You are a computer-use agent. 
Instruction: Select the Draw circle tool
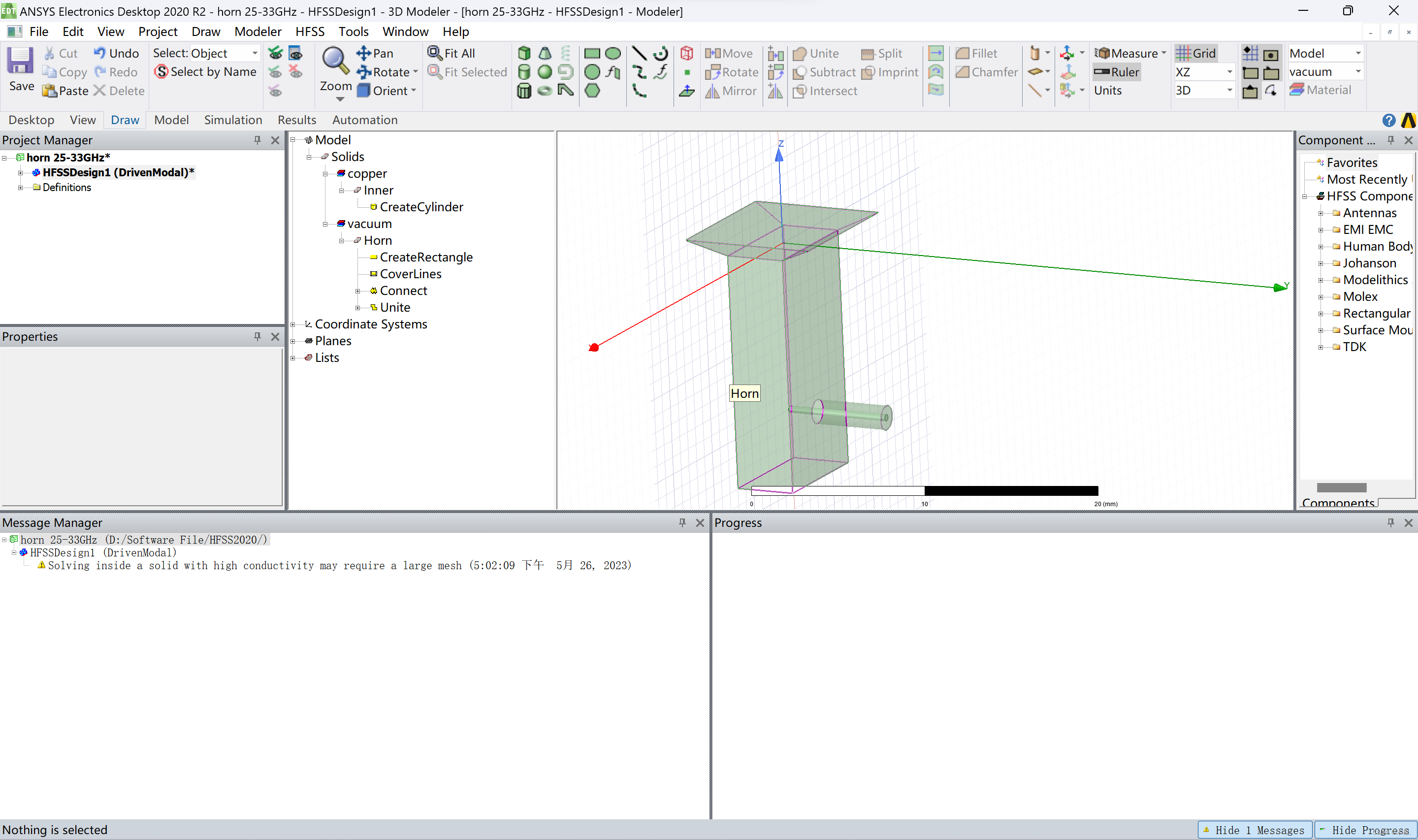tap(592, 72)
